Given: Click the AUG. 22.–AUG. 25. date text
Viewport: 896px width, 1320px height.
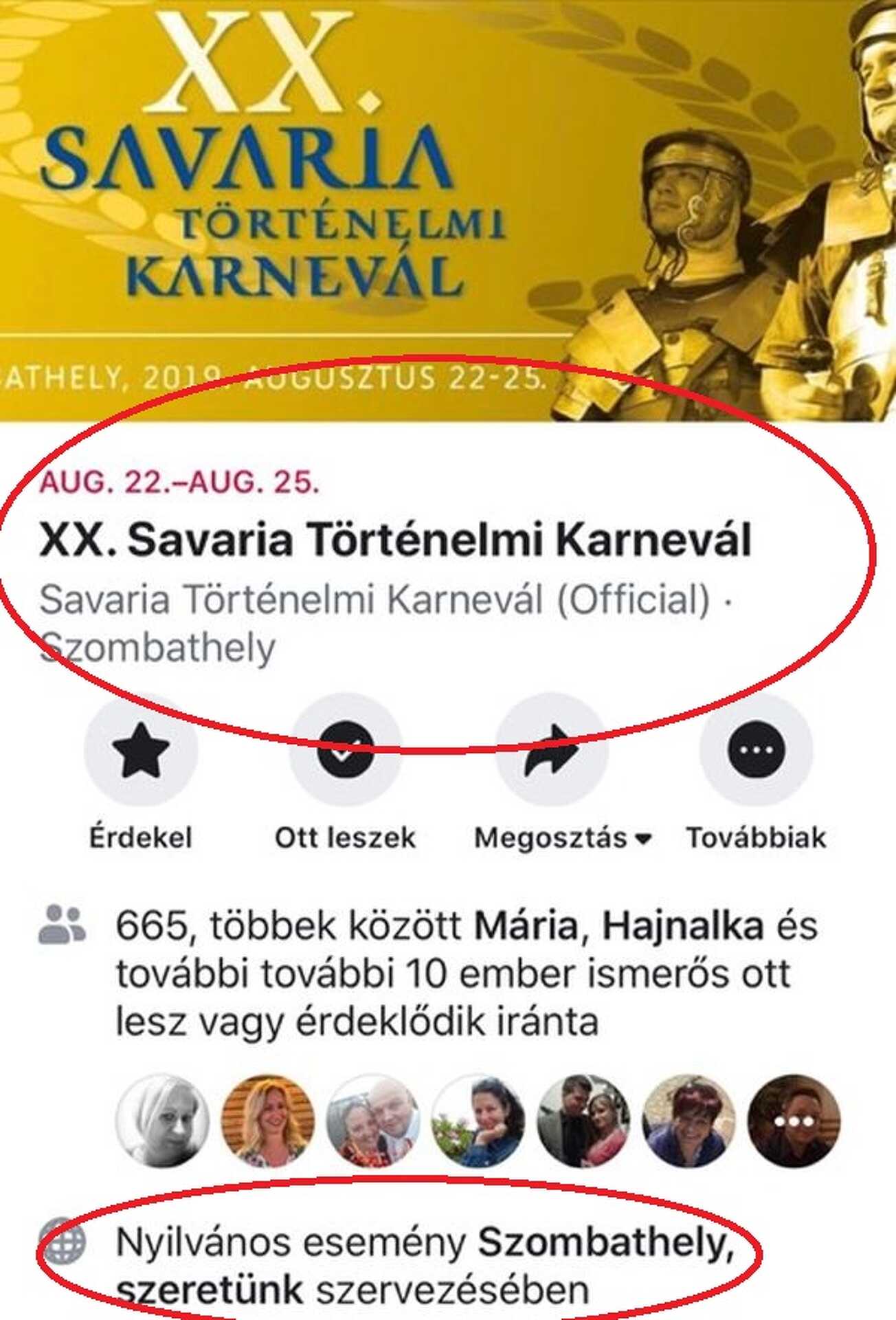Looking at the screenshot, I should point(179,482).
